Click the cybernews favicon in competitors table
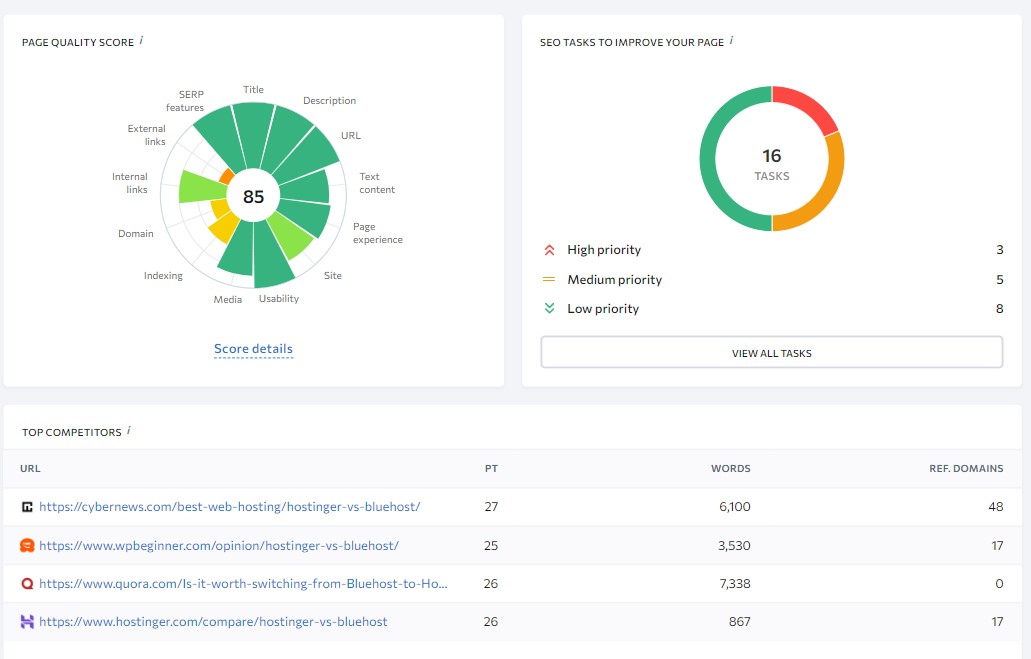 [x=27, y=507]
